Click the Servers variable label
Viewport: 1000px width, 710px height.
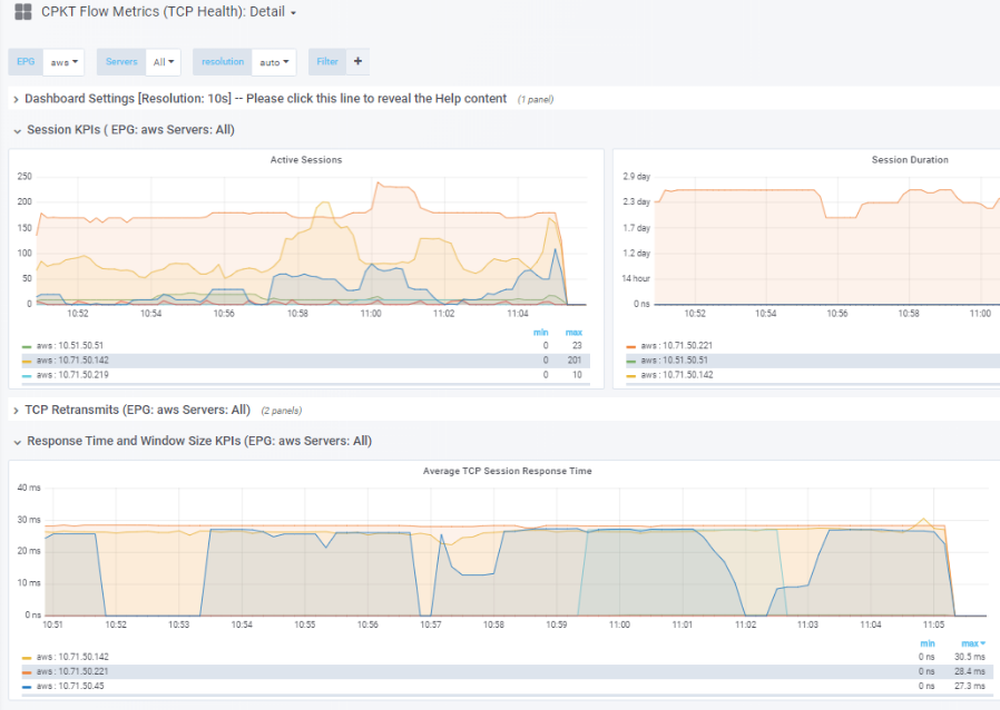pyautogui.click(x=121, y=61)
